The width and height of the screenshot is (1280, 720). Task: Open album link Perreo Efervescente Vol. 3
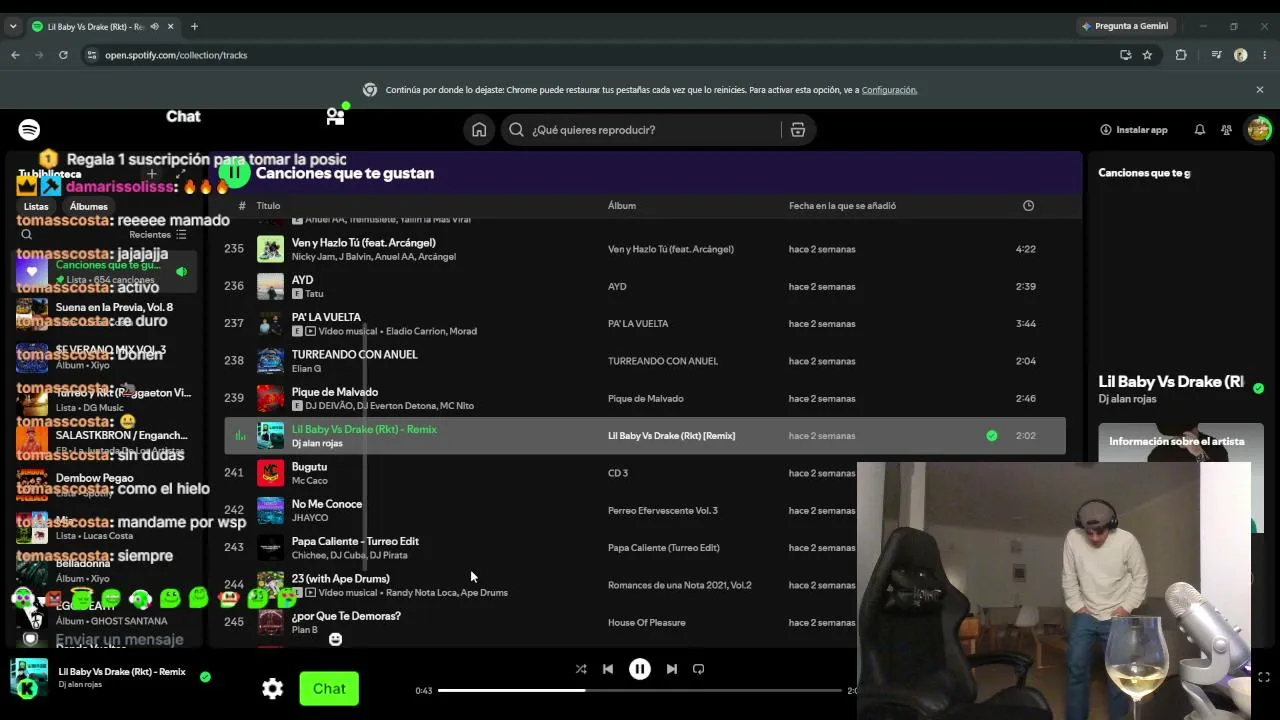click(663, 511)
